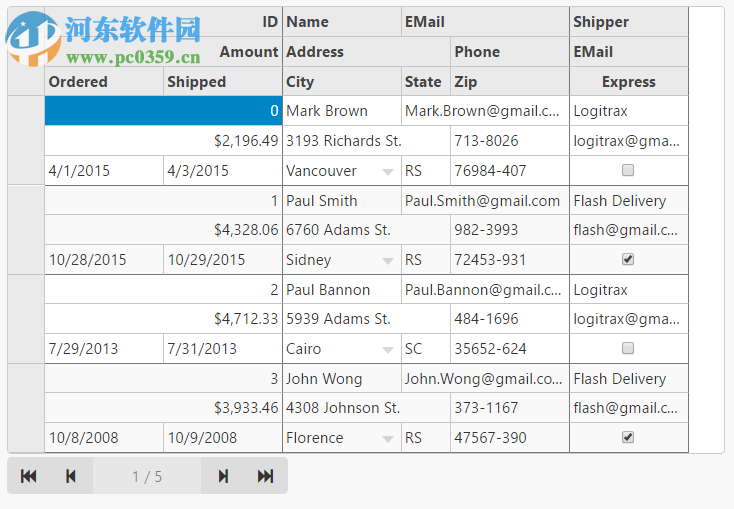Open the Vancouver city dropdown

click(388, 172)
